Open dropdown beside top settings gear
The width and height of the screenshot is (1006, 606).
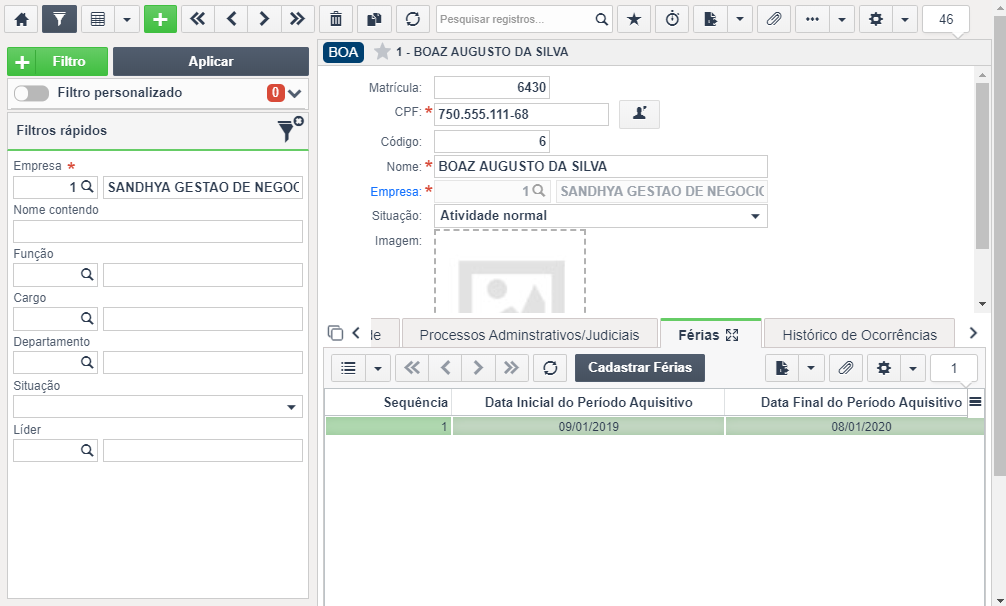pyautogui.click(x=905, y=19)
